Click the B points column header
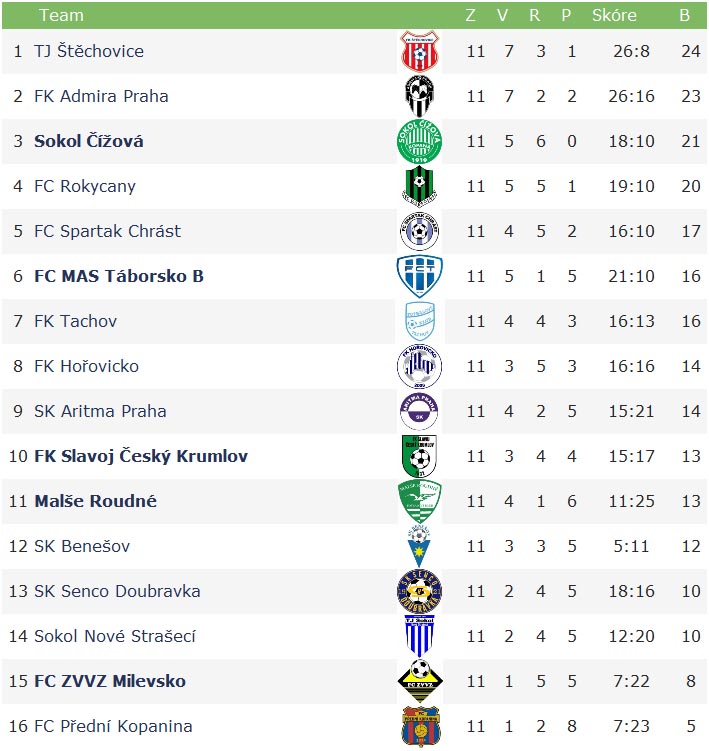 click(x=685, y=15)
